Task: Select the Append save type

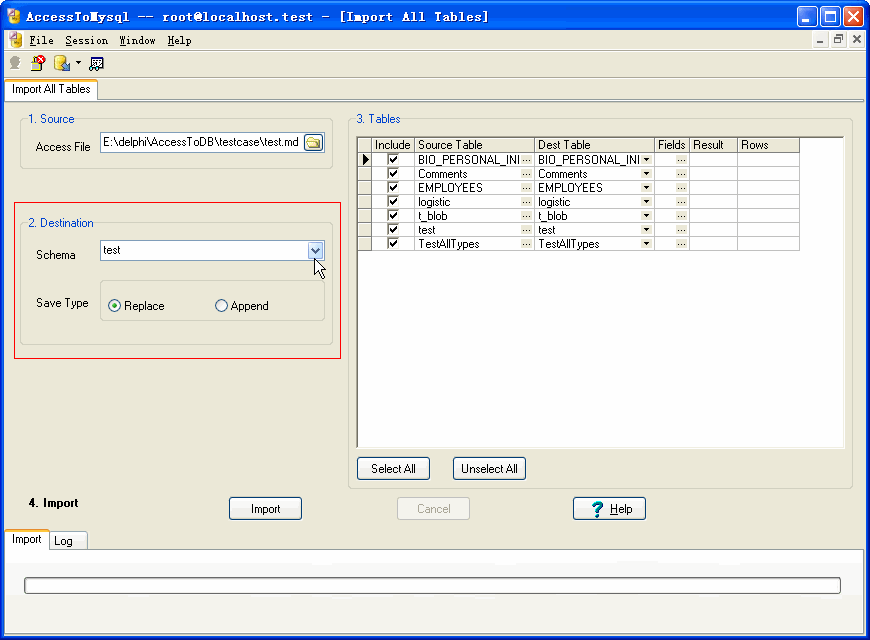Action: (242, 306)
